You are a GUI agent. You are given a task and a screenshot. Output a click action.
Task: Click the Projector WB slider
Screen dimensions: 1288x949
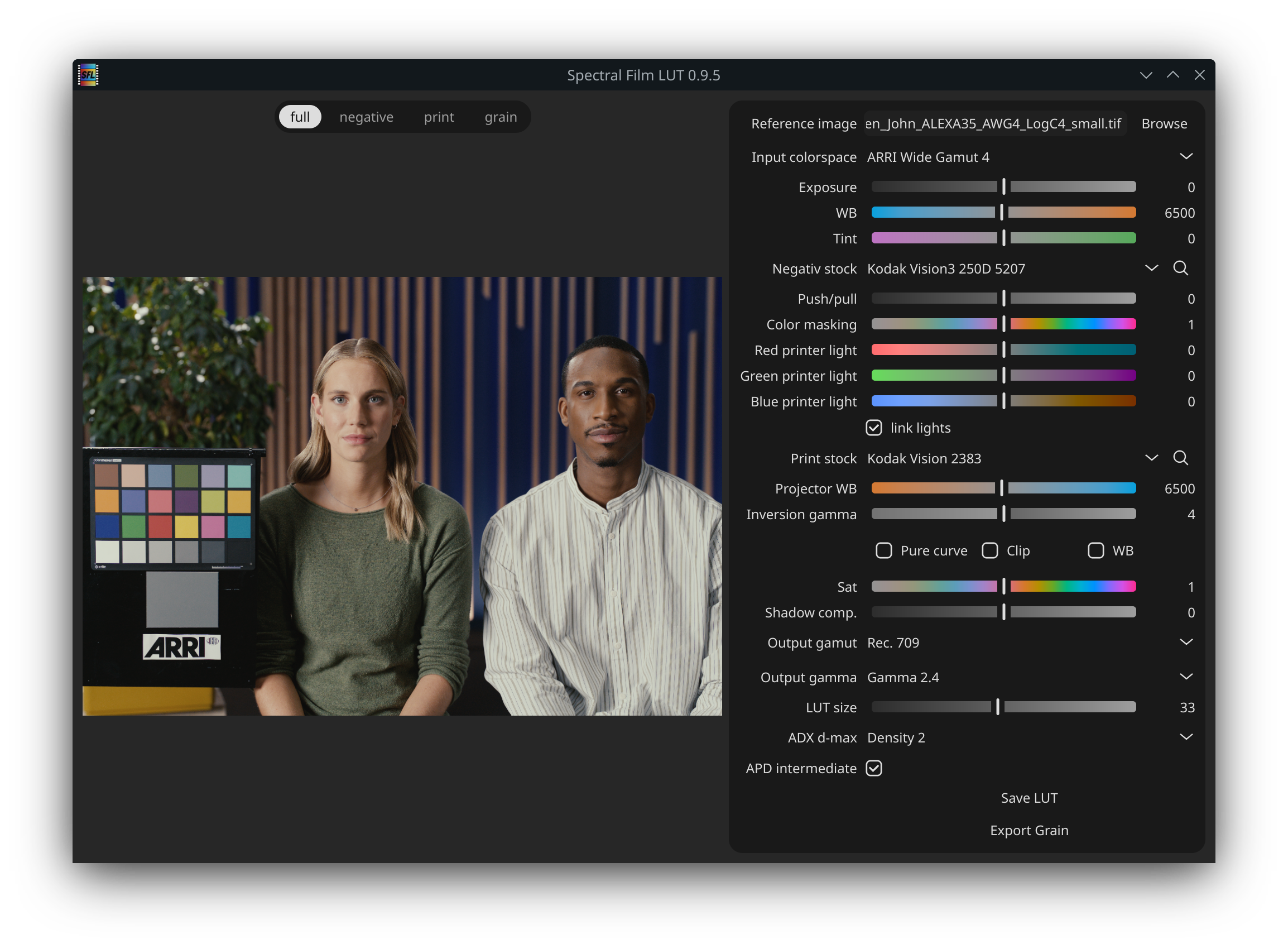coord(1003,488)
